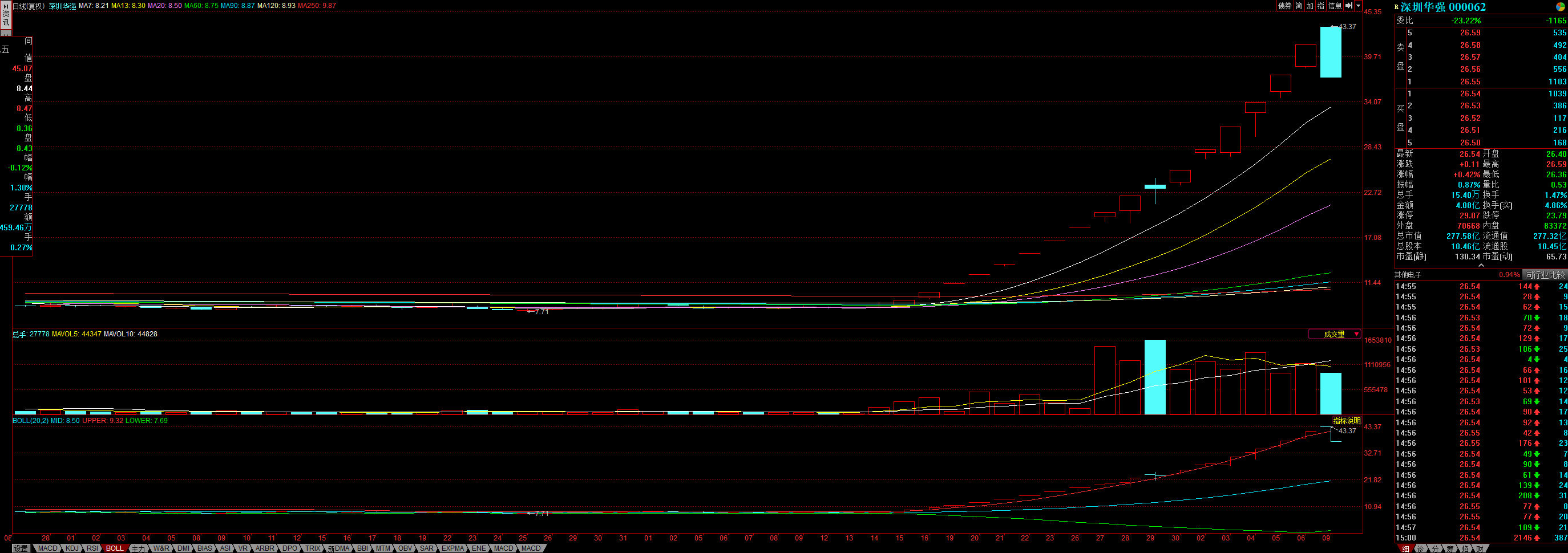The image size is (1568, 553).
Task: Switch to the 主力 indicator tab
Action: pos(138,548)
